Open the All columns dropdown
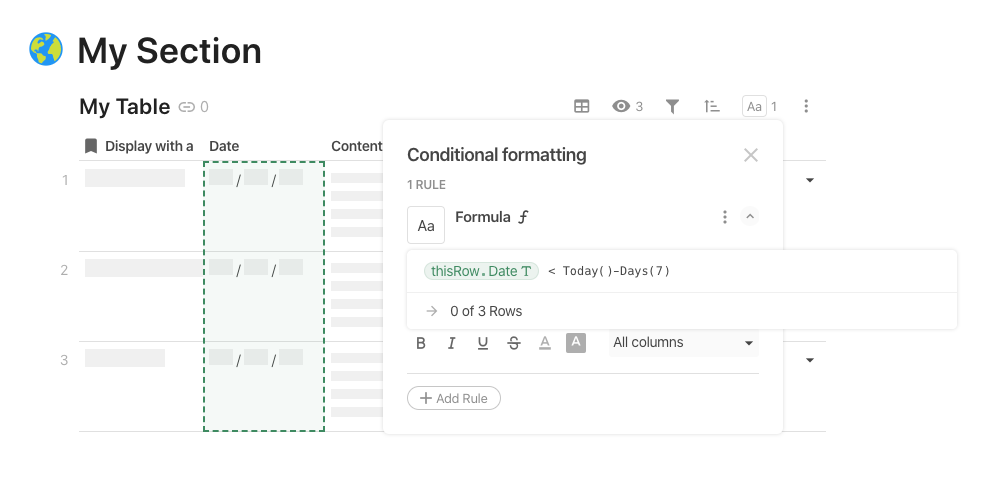The image size is (991, 488). (683, 343)
